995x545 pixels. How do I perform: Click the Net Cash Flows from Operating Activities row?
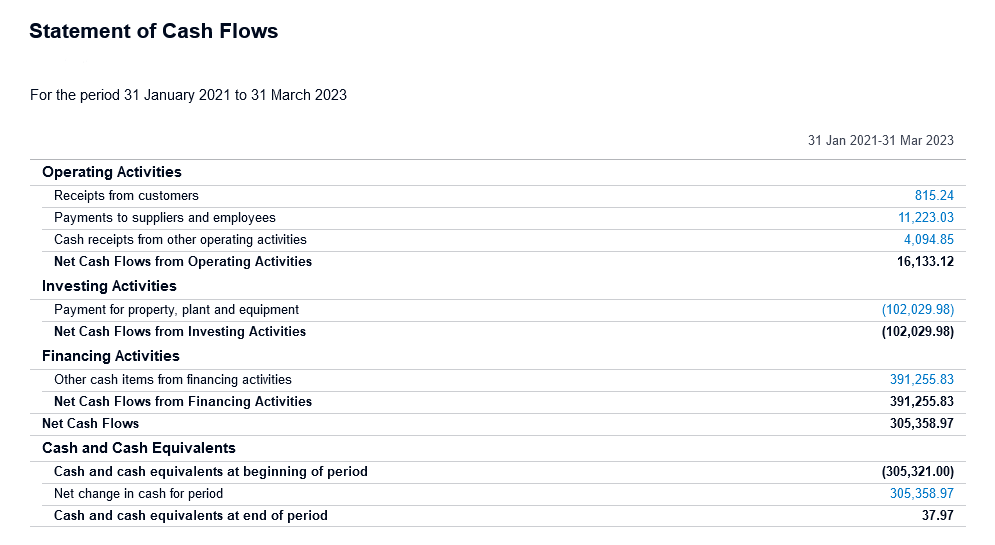point(498,262)
